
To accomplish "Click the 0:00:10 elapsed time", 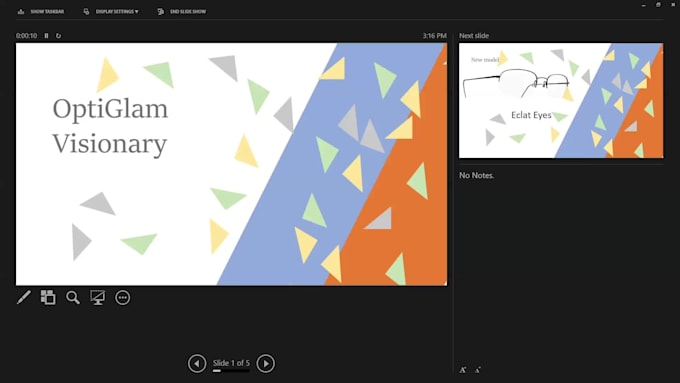I will tap(26, 36).
